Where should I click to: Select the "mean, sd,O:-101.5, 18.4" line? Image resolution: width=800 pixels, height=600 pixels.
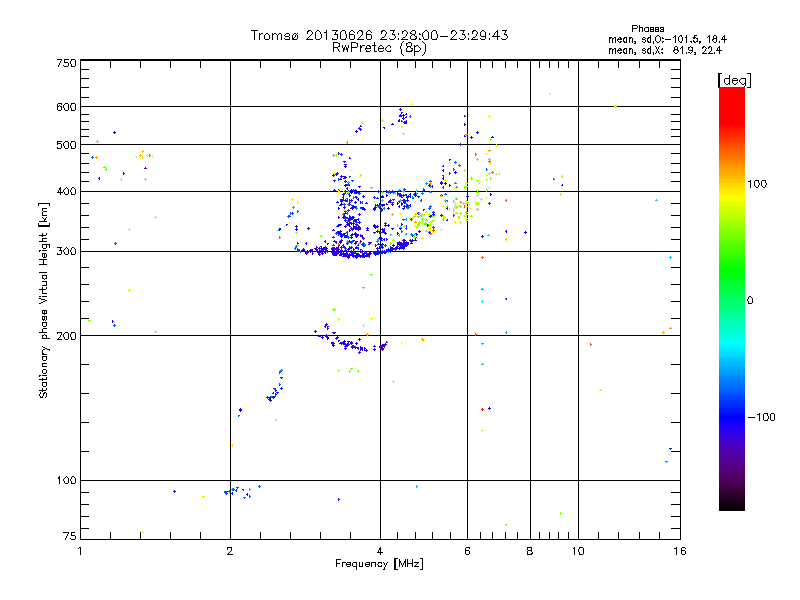pos(667,39)
